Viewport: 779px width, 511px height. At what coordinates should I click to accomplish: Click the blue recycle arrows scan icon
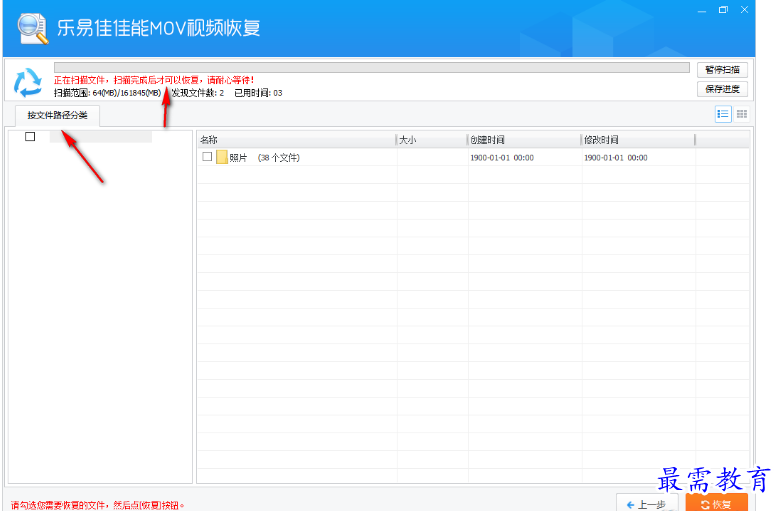click(x=29, y=82)
